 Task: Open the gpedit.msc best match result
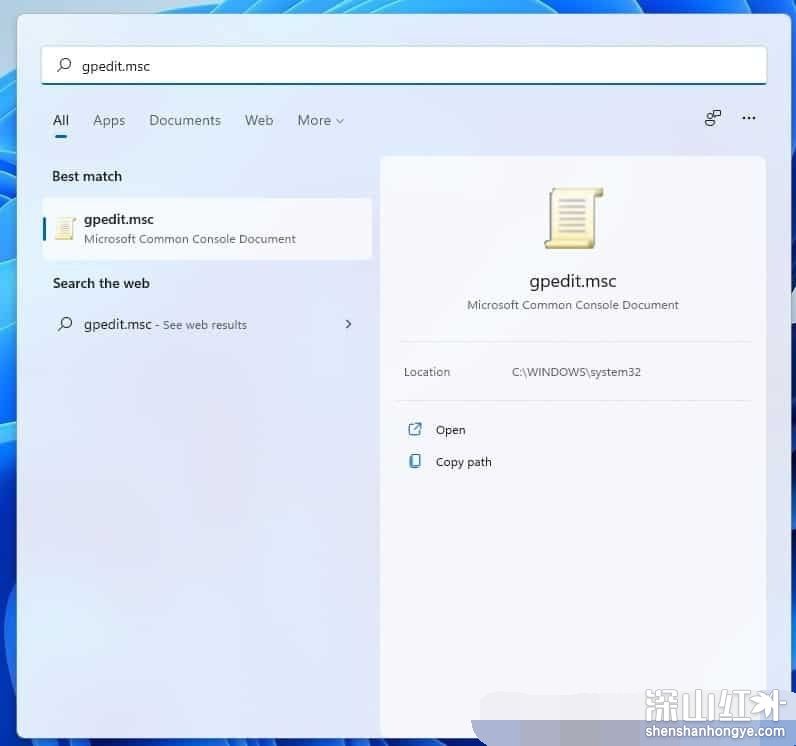click(207, 229)
